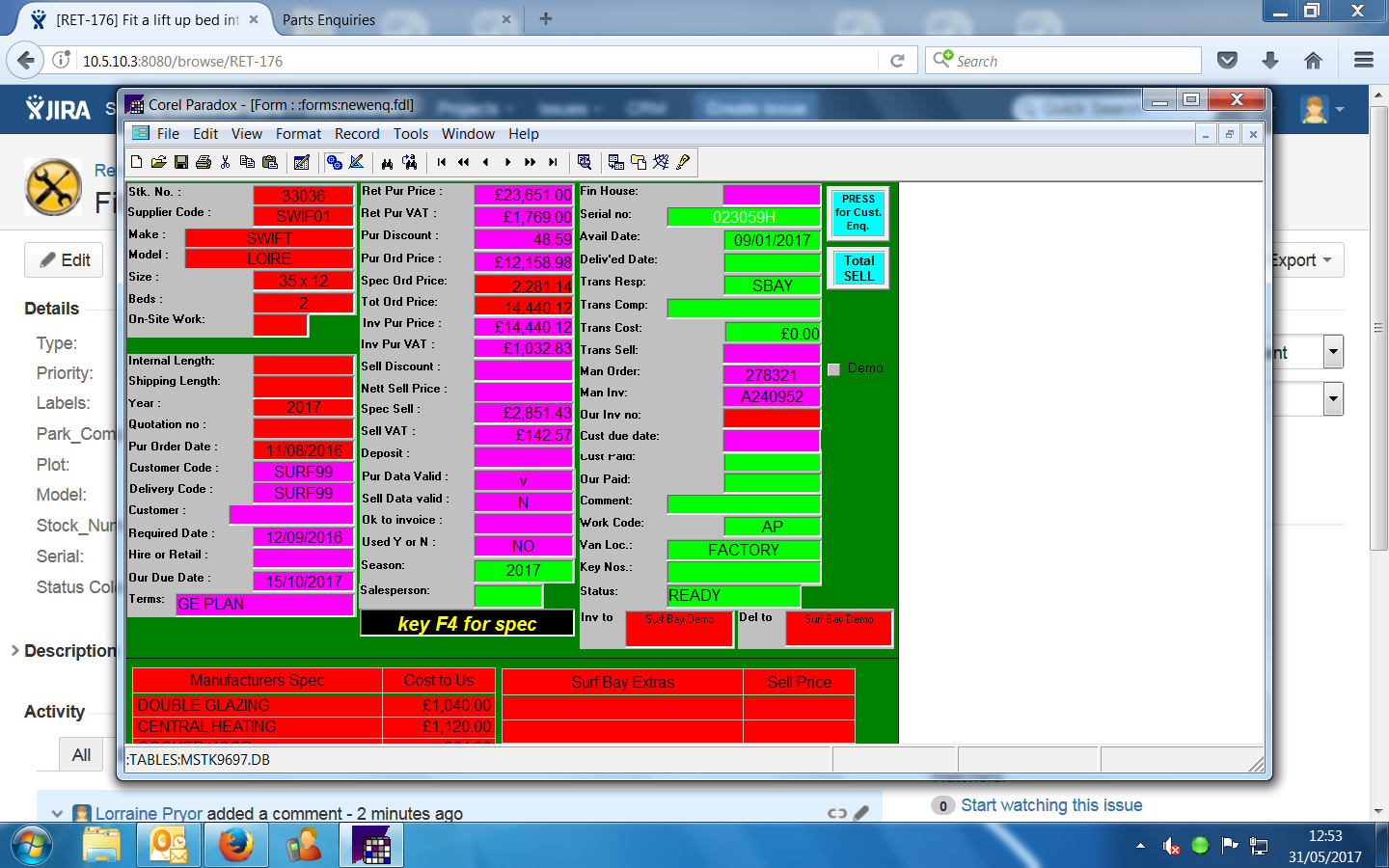Viewport: 1389px width, 868px height.
Task: Click the Copy icon in Paradox toolbar
Action: (248, 162)
